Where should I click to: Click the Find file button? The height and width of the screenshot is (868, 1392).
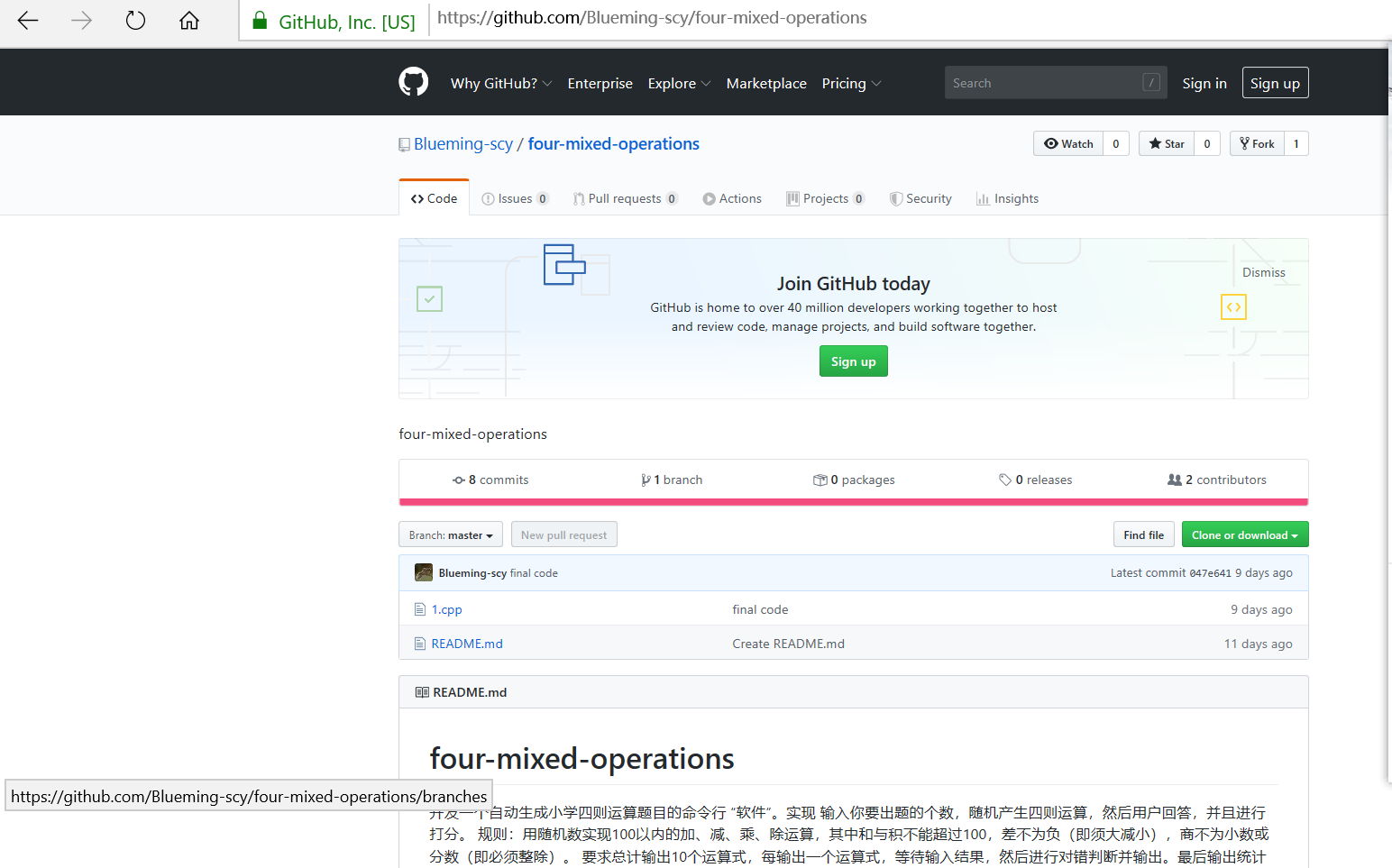[x=1144, y=535]
